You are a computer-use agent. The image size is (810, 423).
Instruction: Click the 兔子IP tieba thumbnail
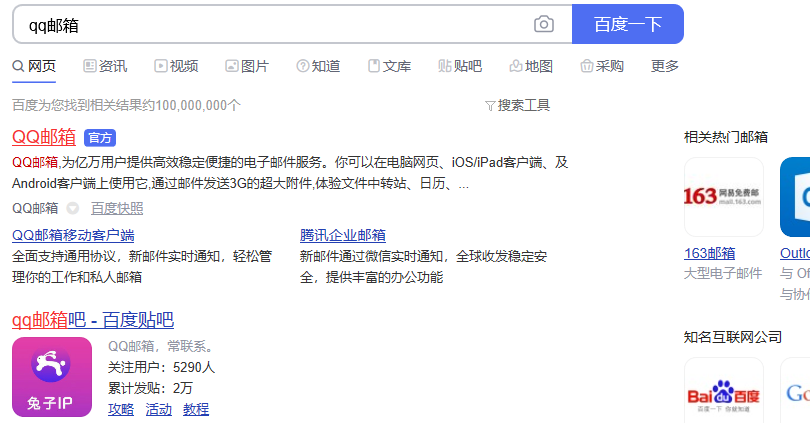(x=52, y=377)
